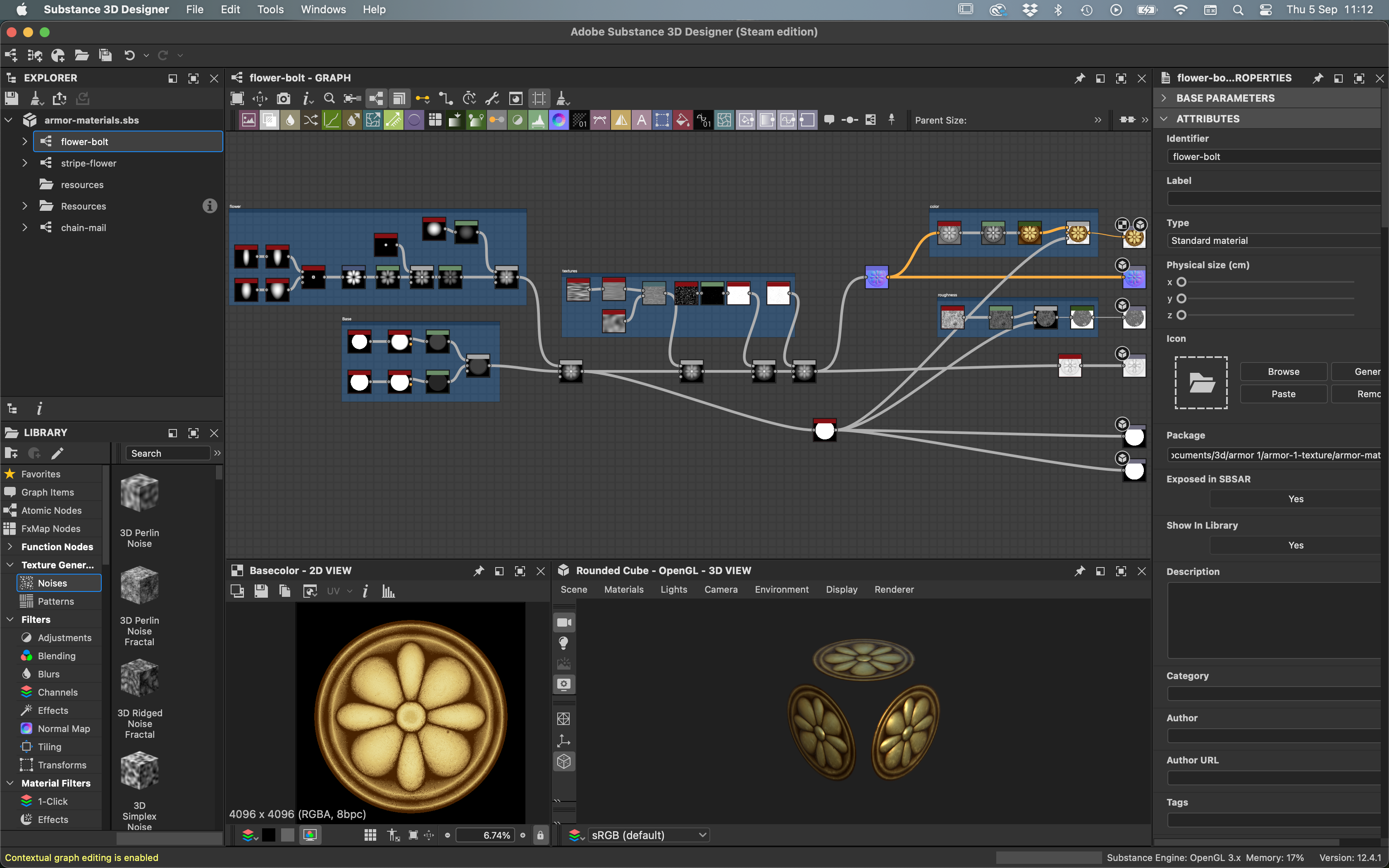Click the histogram icon in 2D view
The height and width of the screenshot is (868, 1389).
(389, 591)
